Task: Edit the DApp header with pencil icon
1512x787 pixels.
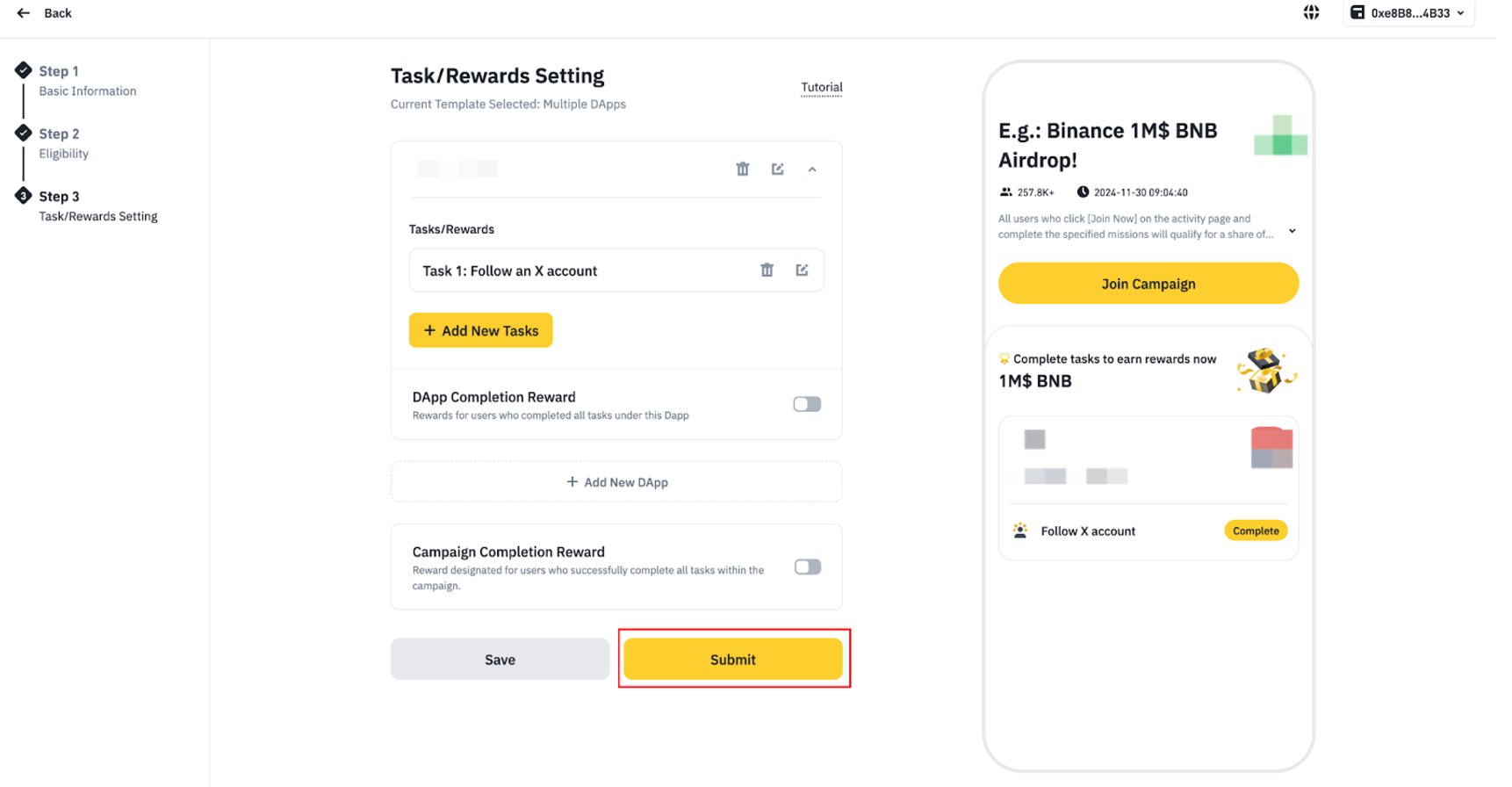Action: point(778,169)
